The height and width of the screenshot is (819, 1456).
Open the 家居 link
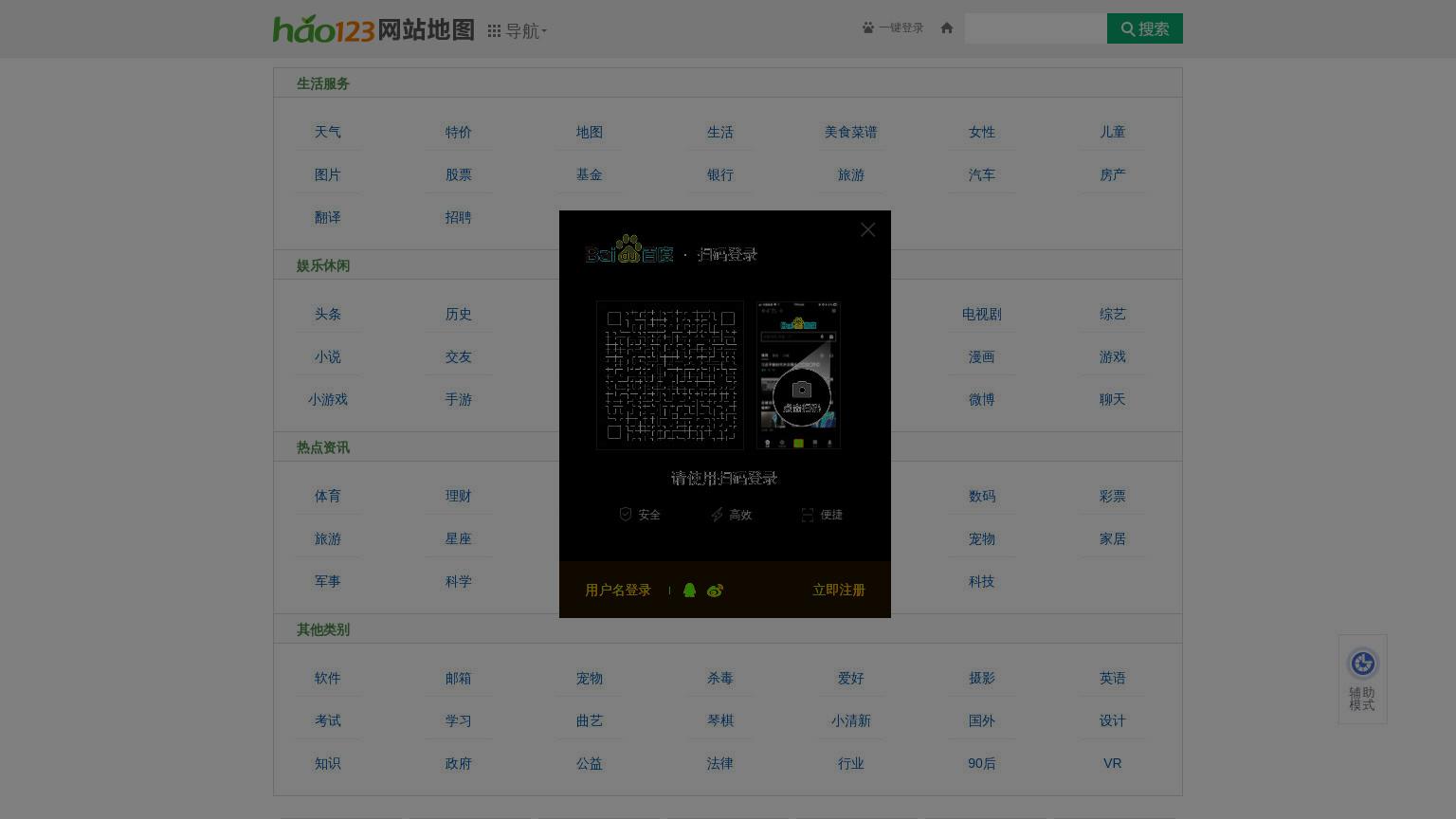[x=1113, y=538]
